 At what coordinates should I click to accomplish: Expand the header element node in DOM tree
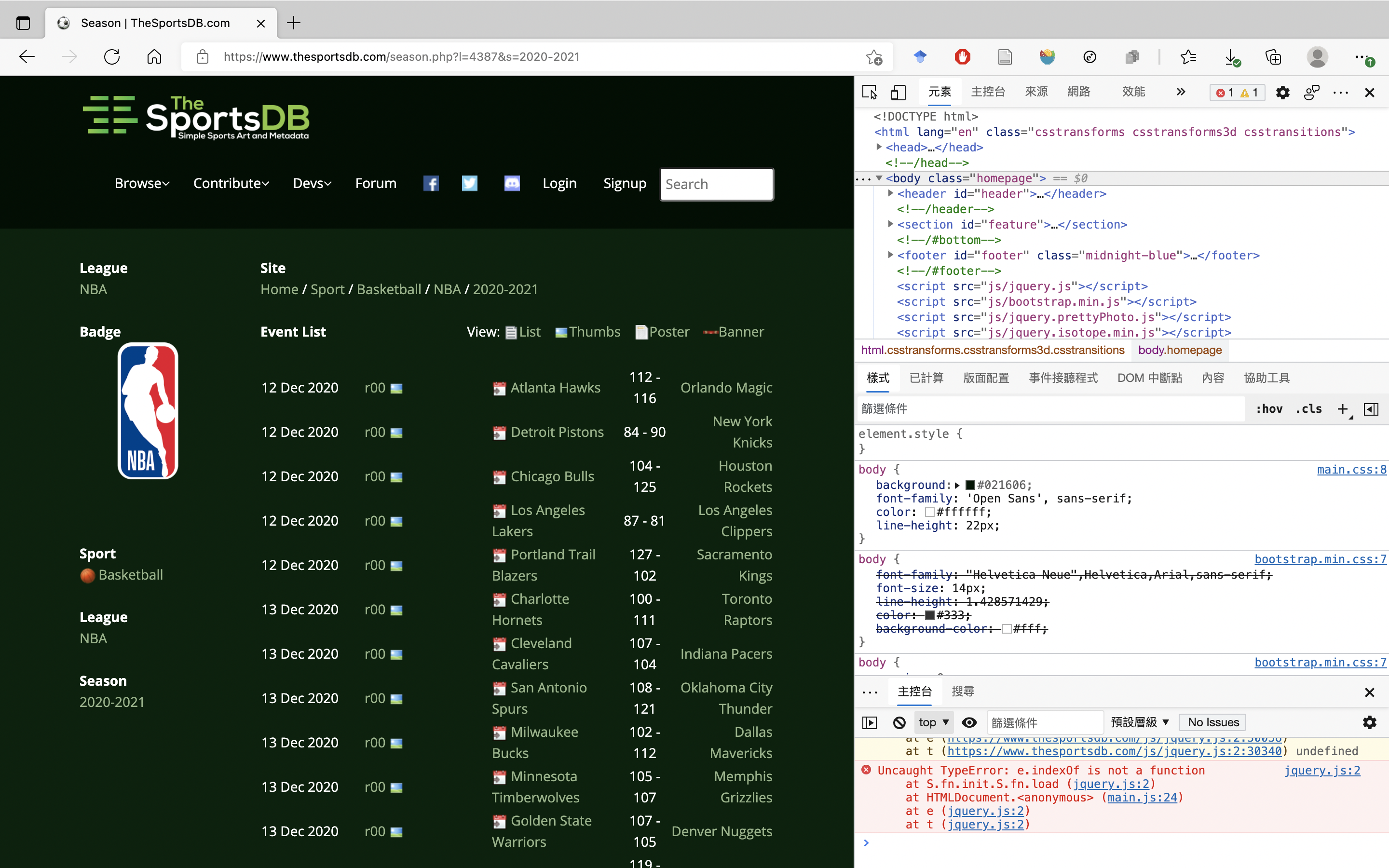890,193
